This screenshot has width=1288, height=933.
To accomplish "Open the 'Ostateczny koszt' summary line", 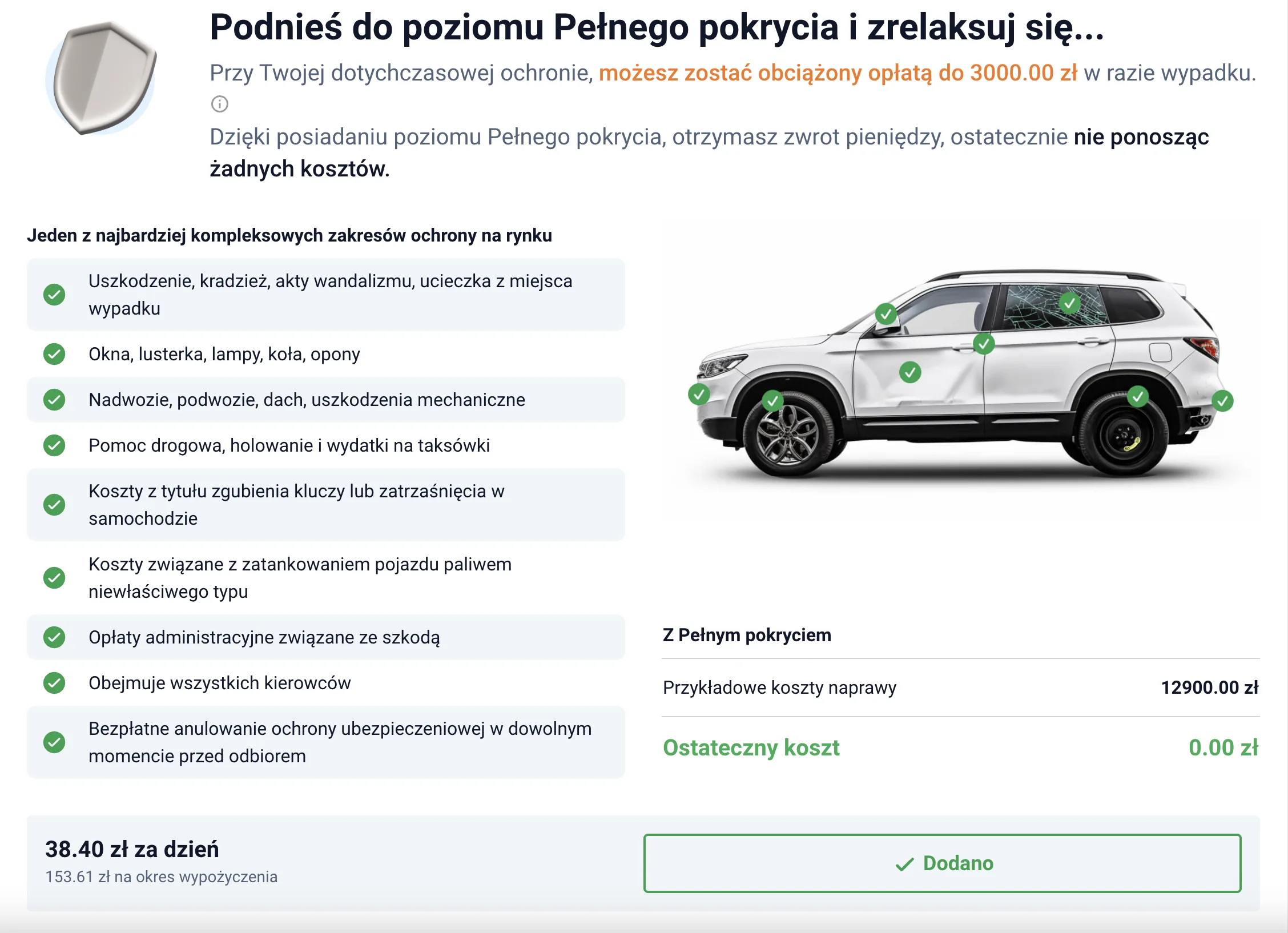I will 751,748.
